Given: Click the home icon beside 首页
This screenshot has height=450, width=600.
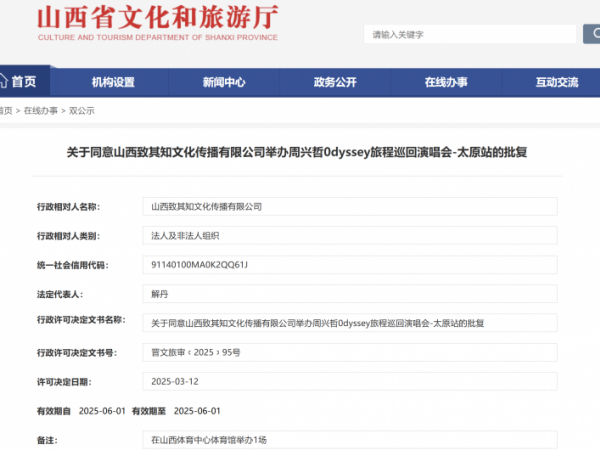Looking at the screenshot, I should coord(3,82).
